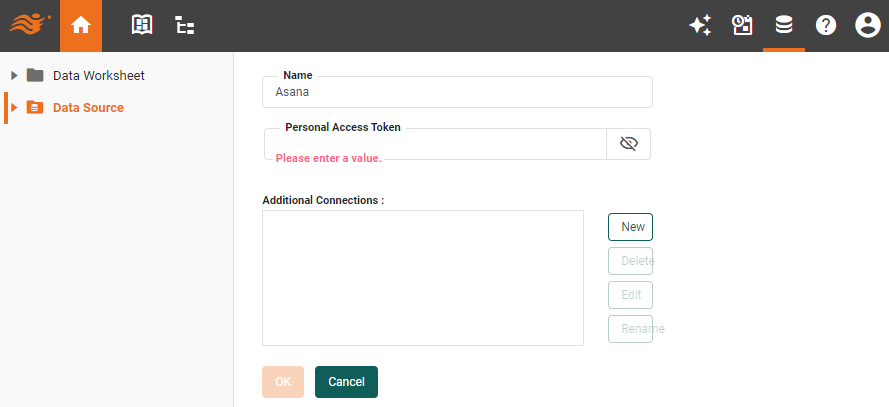Select the database stack icon
The width and height of the screenshot is (889, 407).
pyautogui.click(x=784, y=26)
